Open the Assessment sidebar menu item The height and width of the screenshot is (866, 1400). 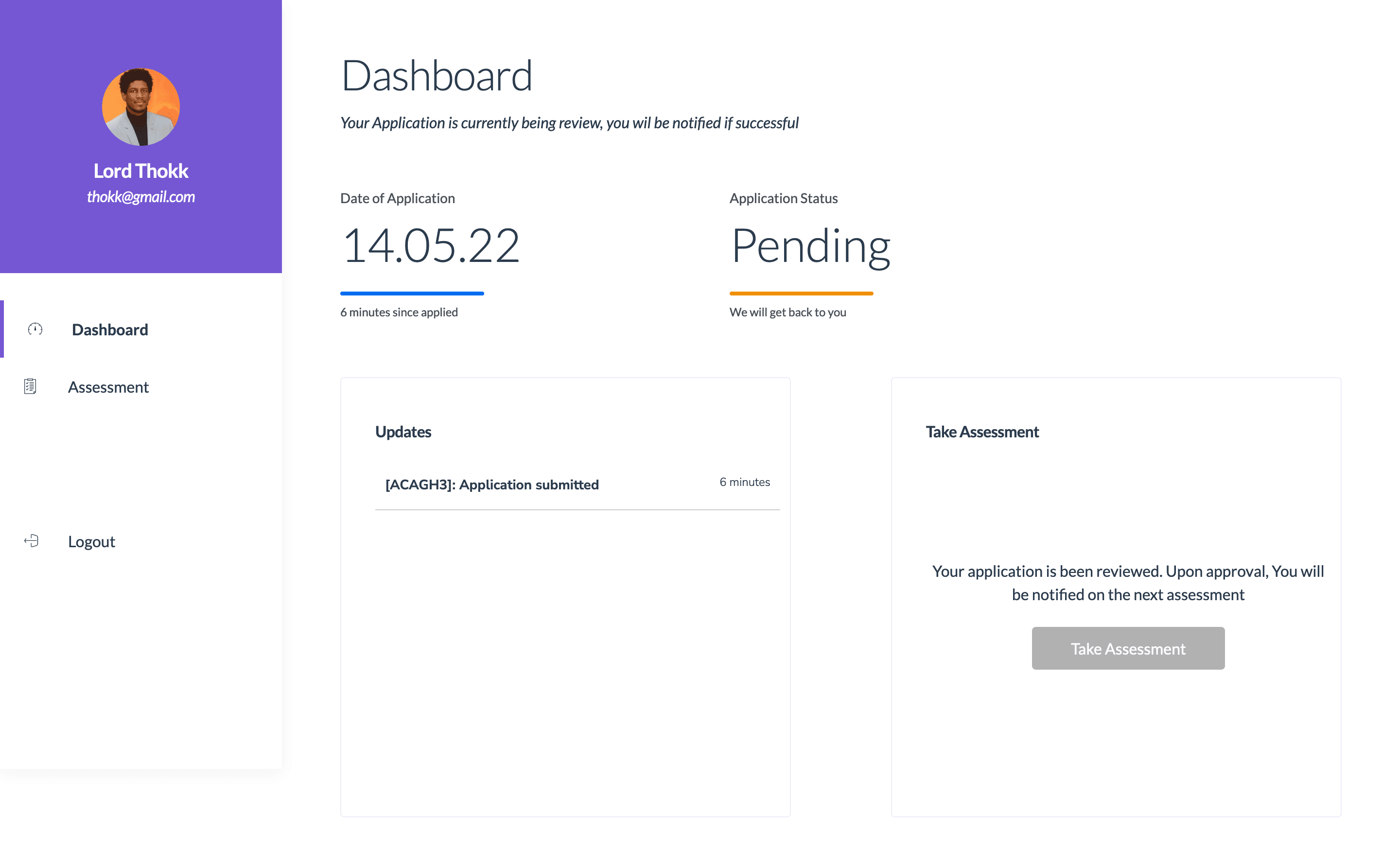[x=108, y=387]
